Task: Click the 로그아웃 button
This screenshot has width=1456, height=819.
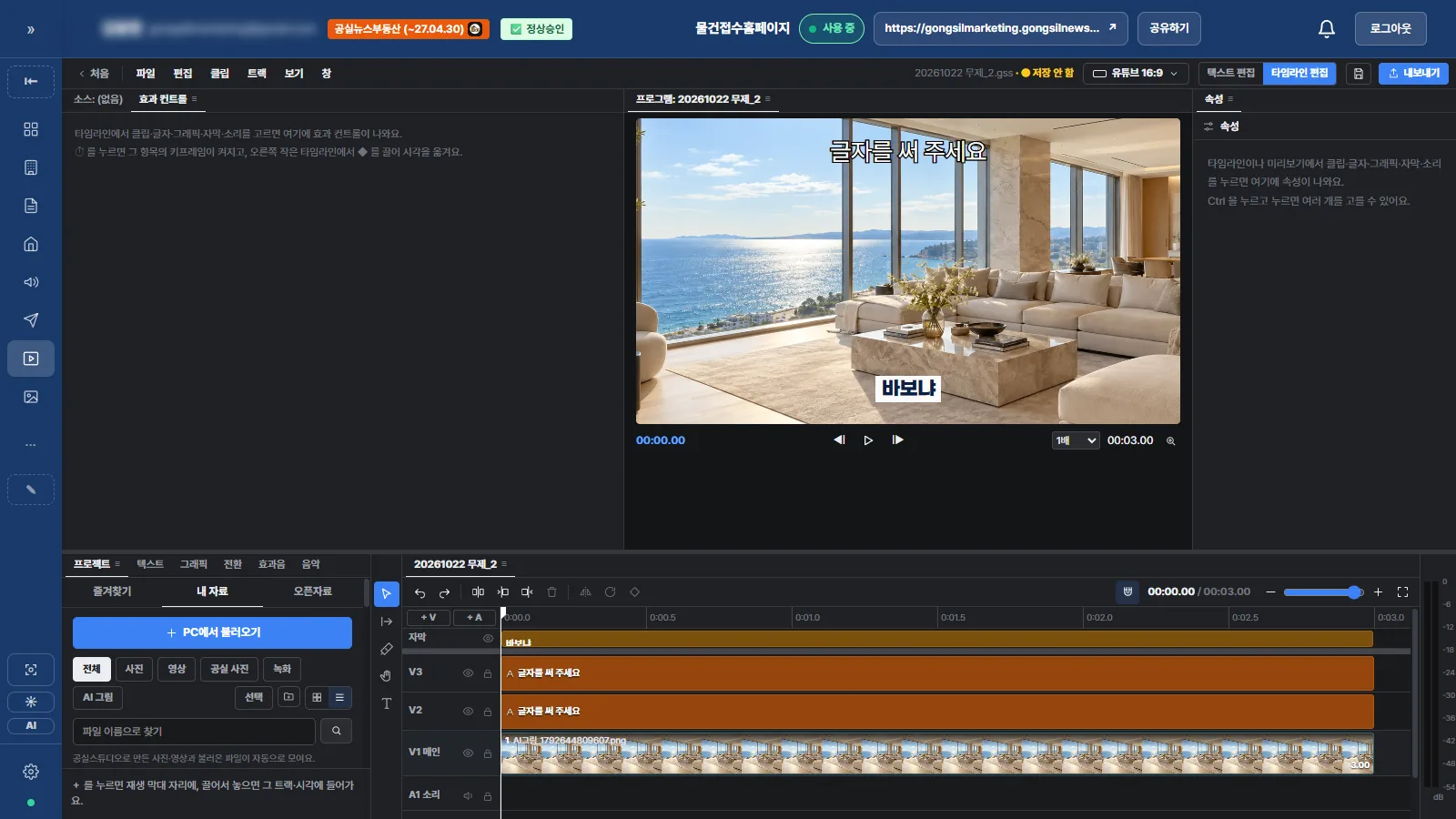Action: tap(1390, 29)
